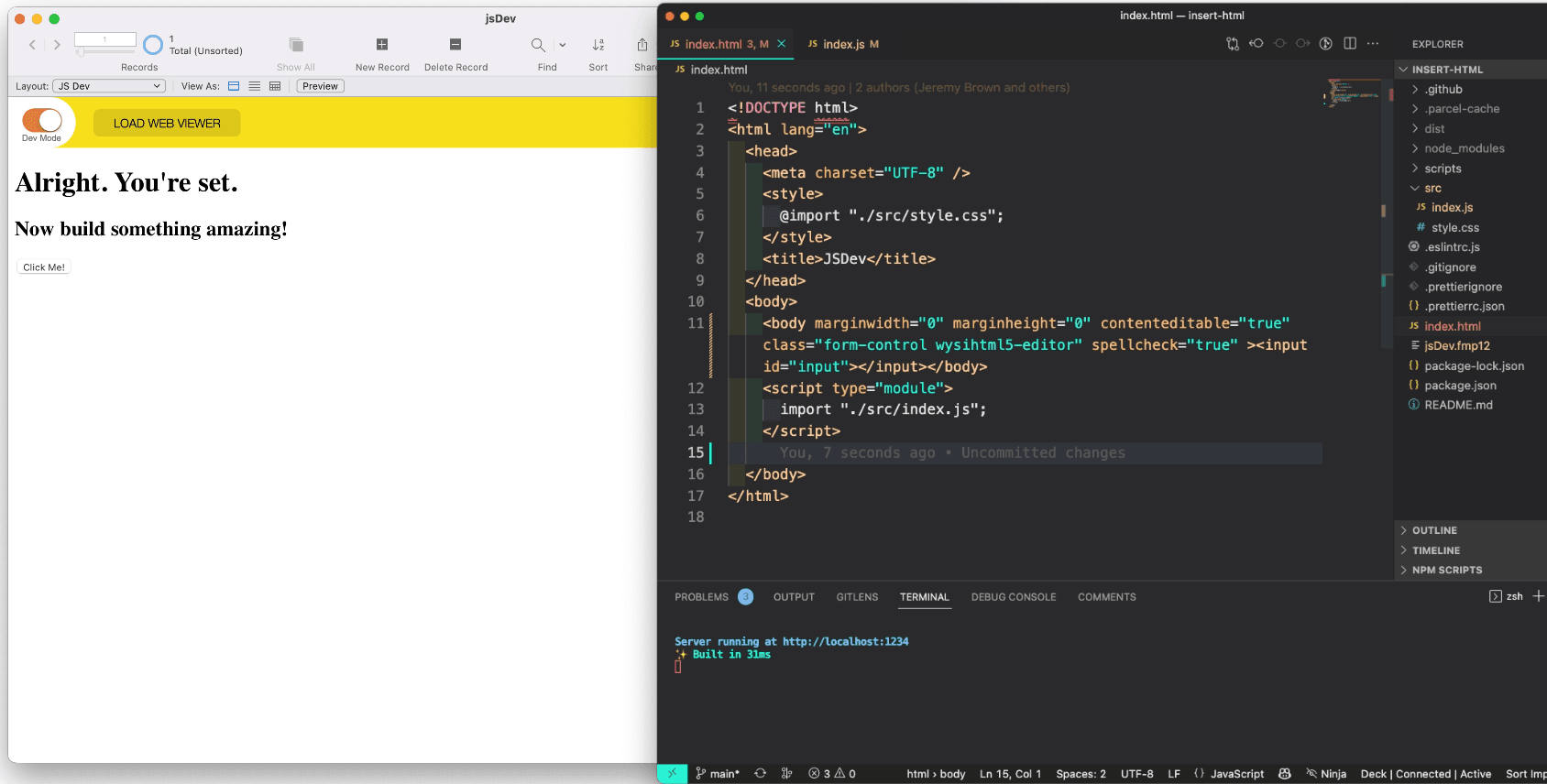Screen dimensions: 1547x784
Task: Open changes compare icon in editor toolbar
Action: [1233, 44]
